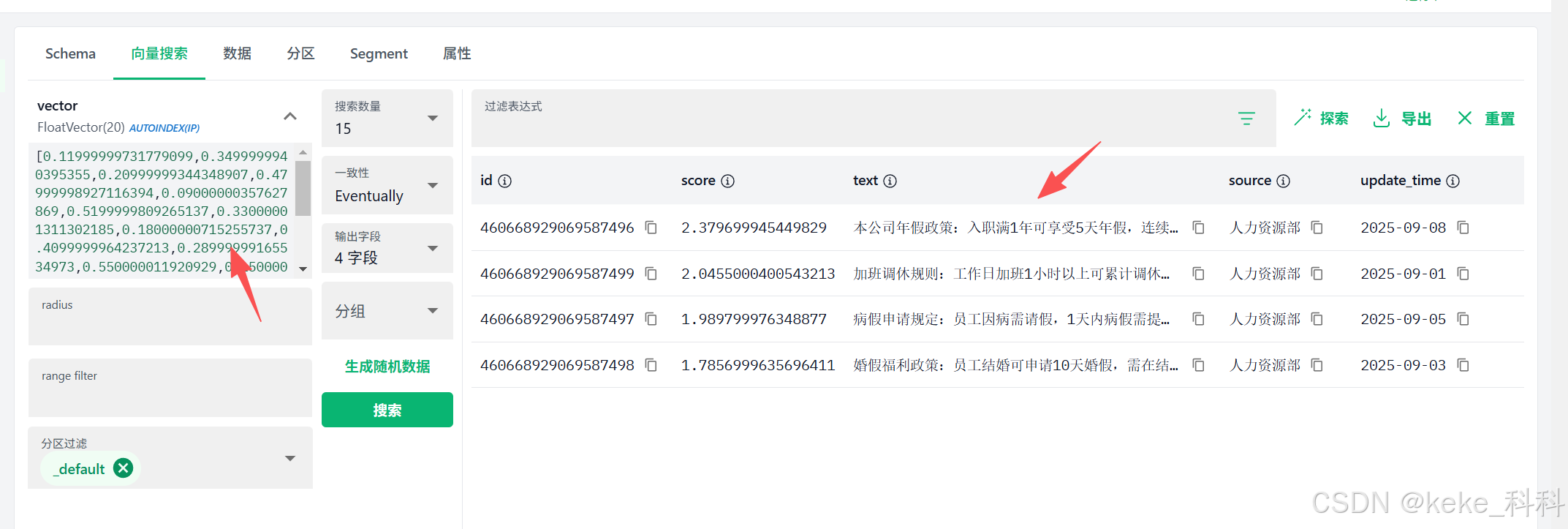
Task: Copy text of the 病假申请规定 row
Action: click(1198, 319)
